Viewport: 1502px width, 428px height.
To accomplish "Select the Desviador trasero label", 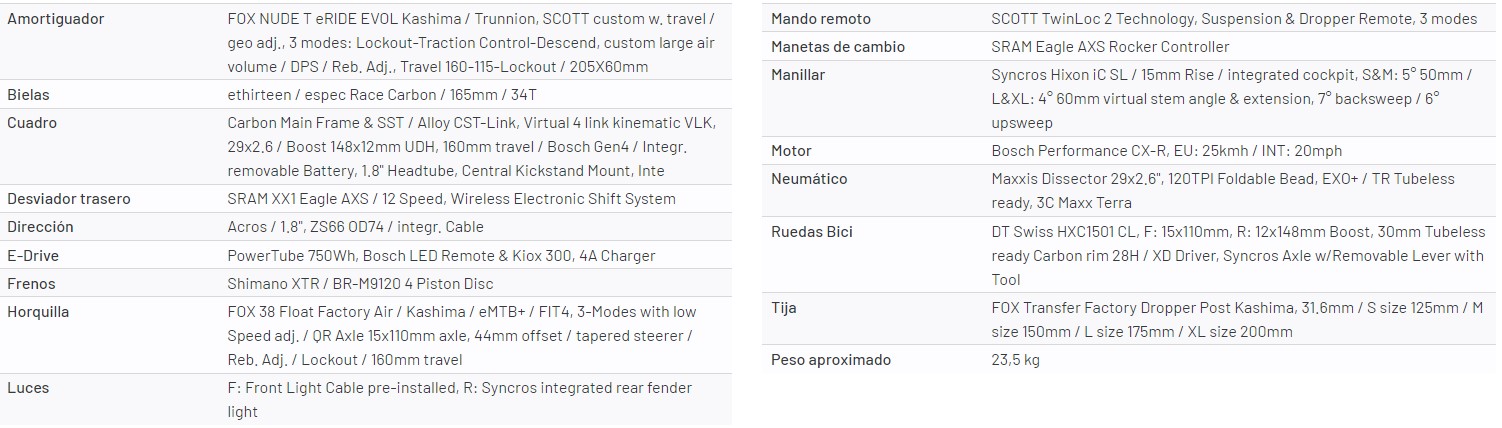I will [x=69, y=199].
